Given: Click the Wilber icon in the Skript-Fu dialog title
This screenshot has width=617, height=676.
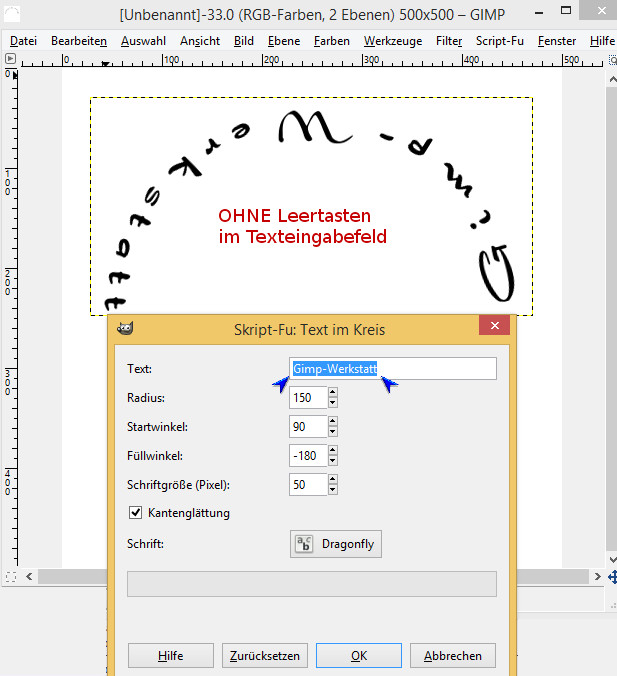Looking at the screenshot, I should point(125,329).
